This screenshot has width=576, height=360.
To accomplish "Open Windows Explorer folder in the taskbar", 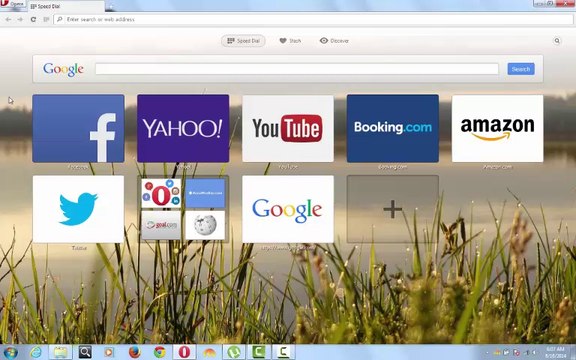I will click(60, 352).
